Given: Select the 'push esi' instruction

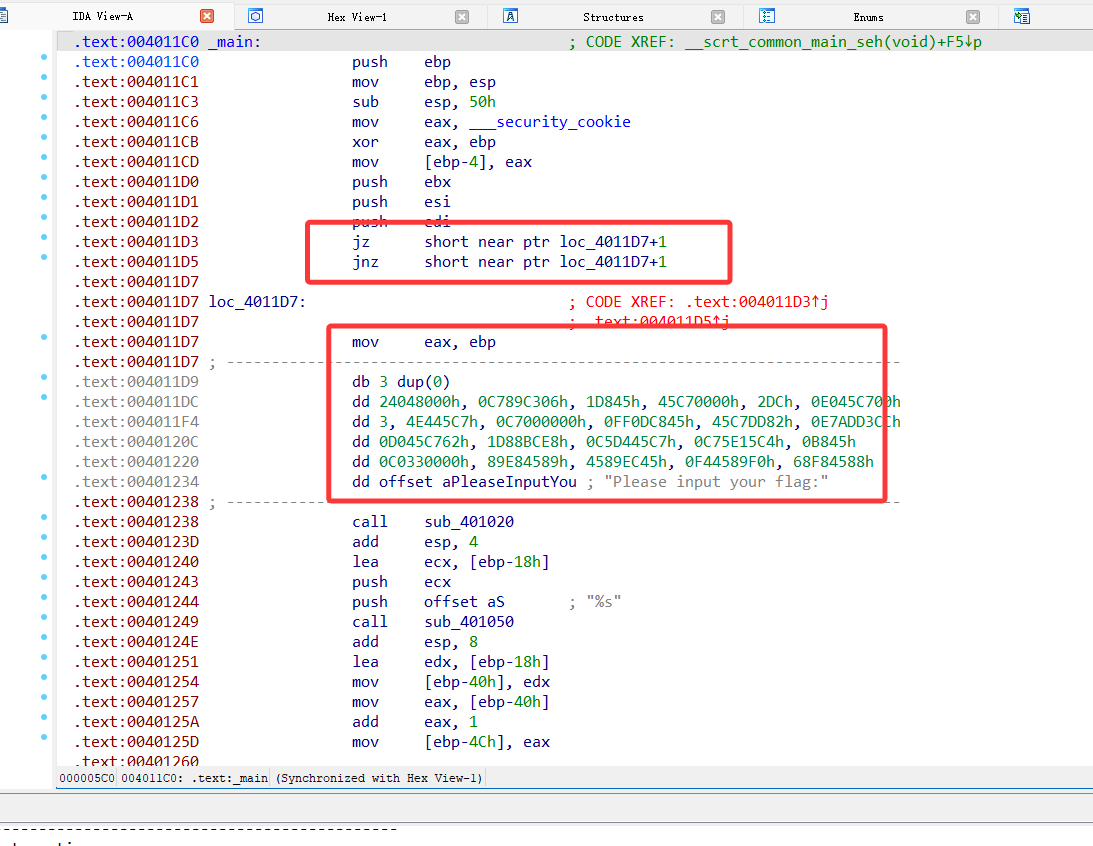Looking at the screenshot, I should tap(402, 202).
